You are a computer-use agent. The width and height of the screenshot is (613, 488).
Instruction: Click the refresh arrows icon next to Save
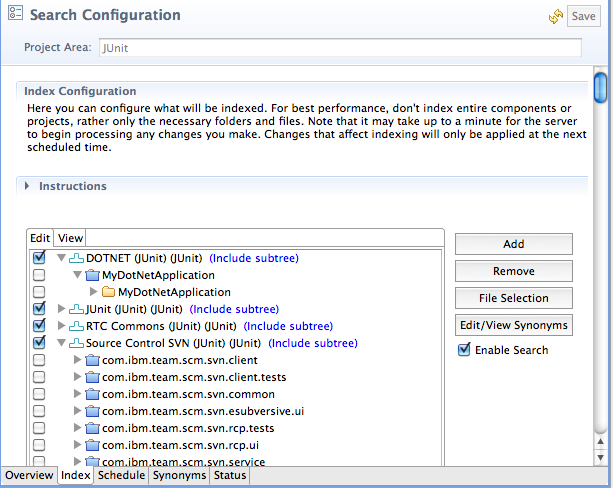click(x=556, y=16)
